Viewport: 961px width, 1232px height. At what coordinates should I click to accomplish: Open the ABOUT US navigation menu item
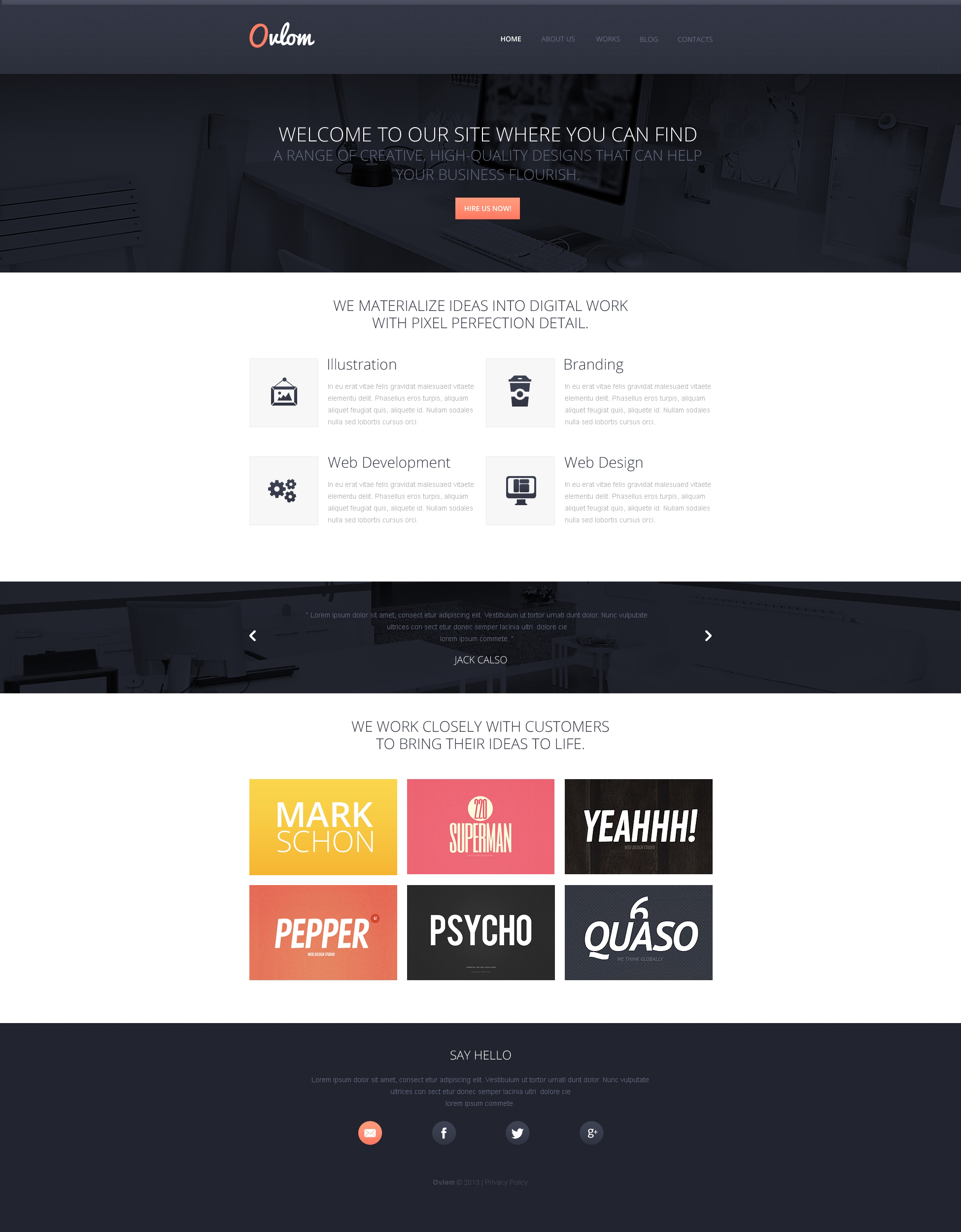[x=557, y=39]
